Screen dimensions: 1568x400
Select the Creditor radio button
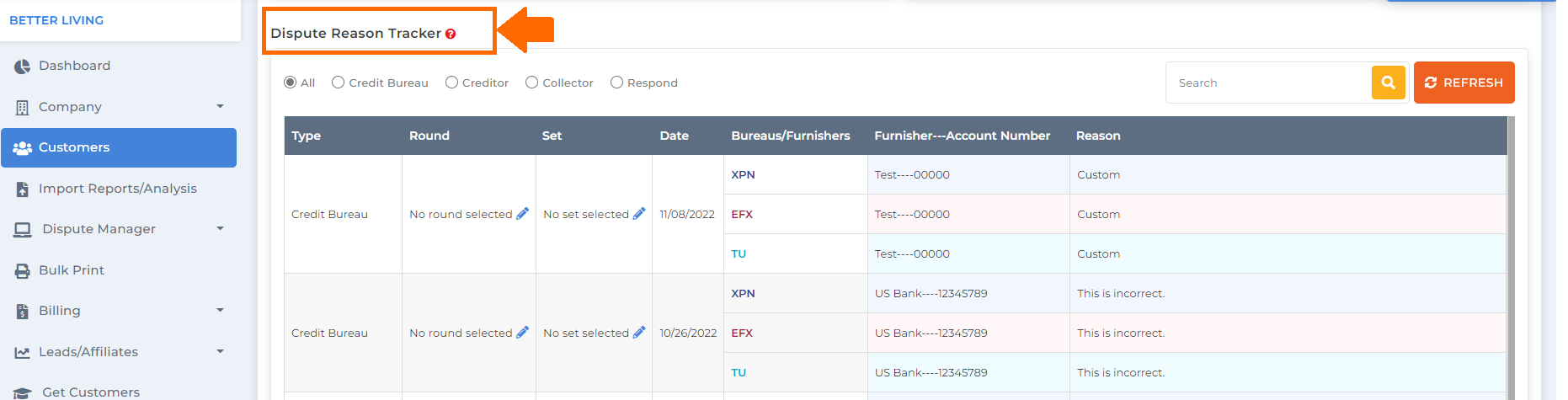click(452, 83)
